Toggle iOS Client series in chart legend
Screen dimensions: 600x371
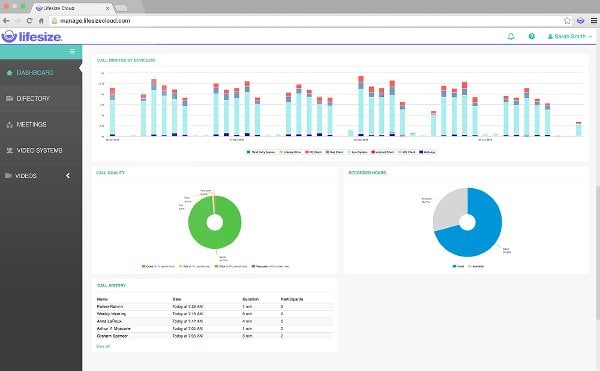click(407, 152)
